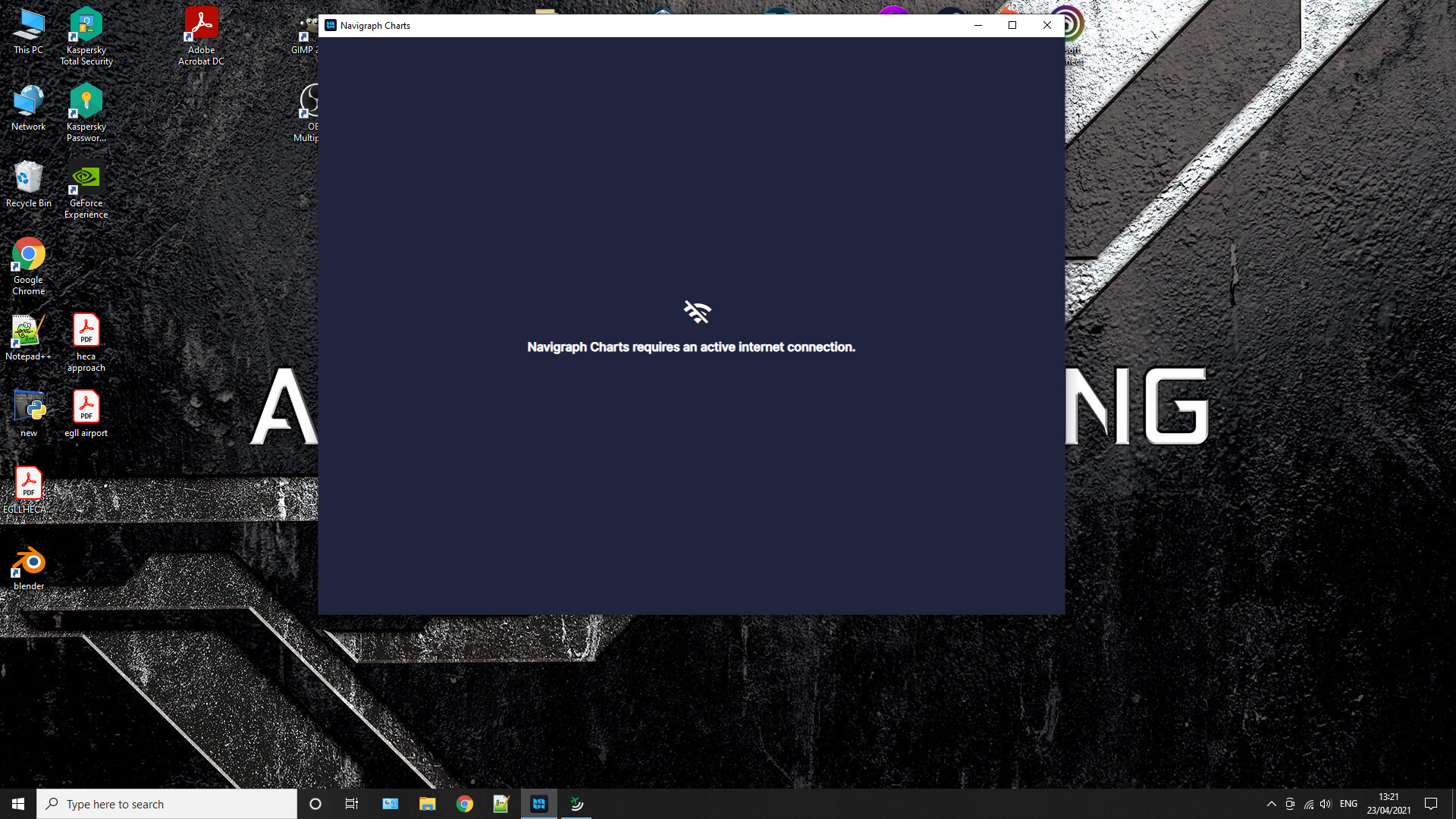The image size is (1456, 819).
Task: Open the volume control in the tray
Action: (x=1326, y=804)
